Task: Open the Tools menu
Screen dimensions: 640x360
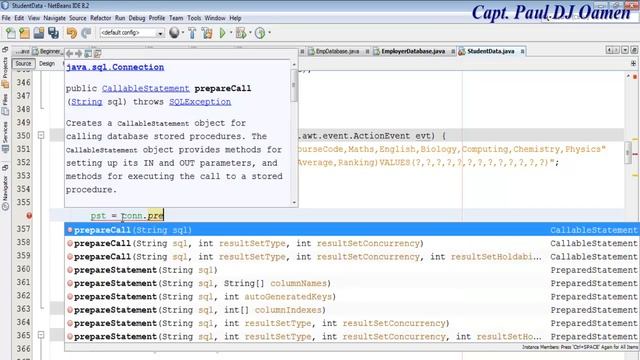Action: [x=194, y=18]
